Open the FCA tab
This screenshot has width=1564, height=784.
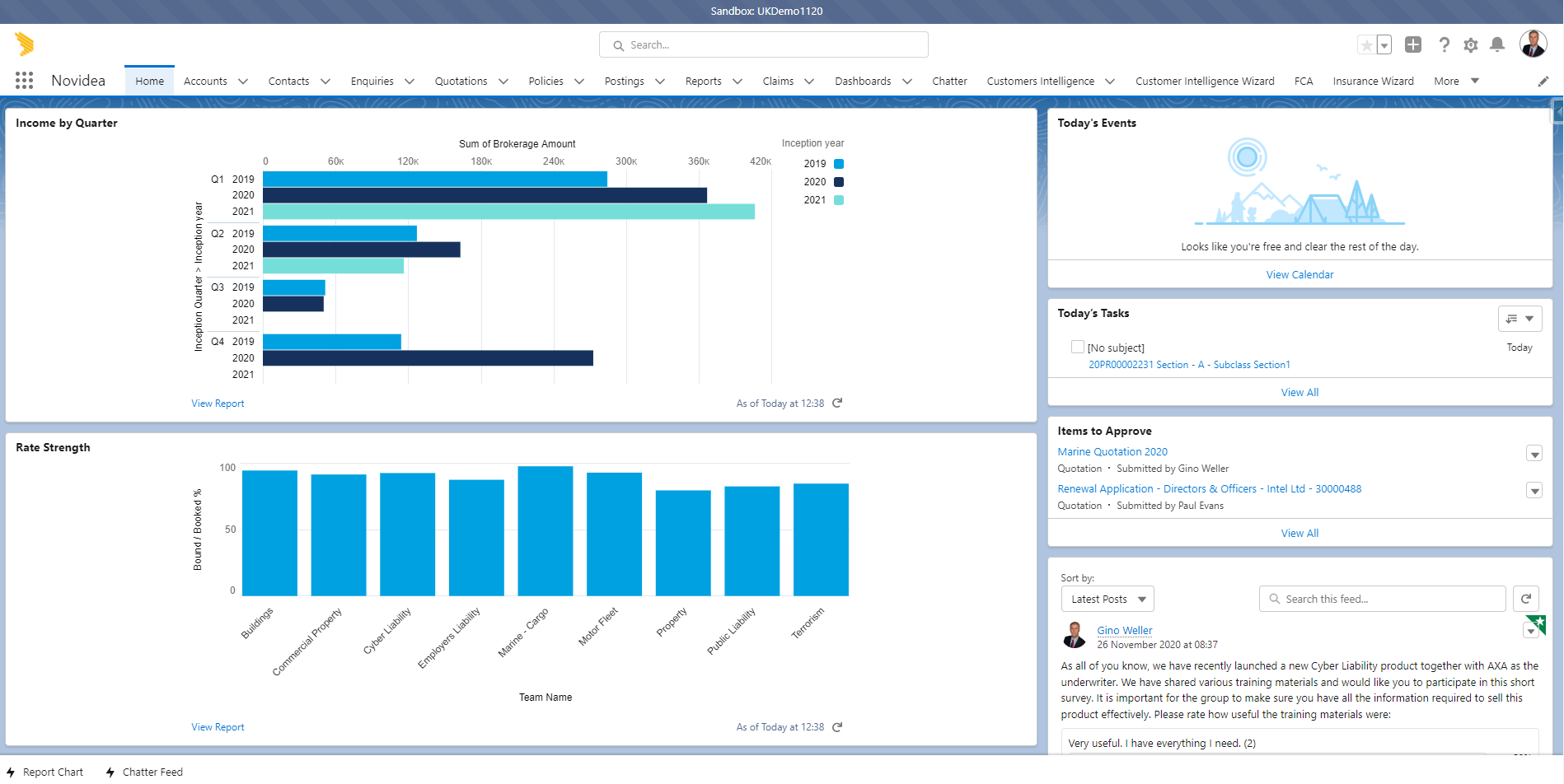(x=1303, y=82)
